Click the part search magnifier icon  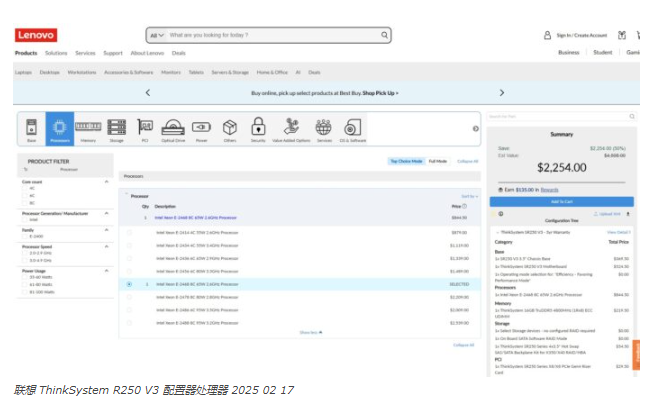pos(632,116)
